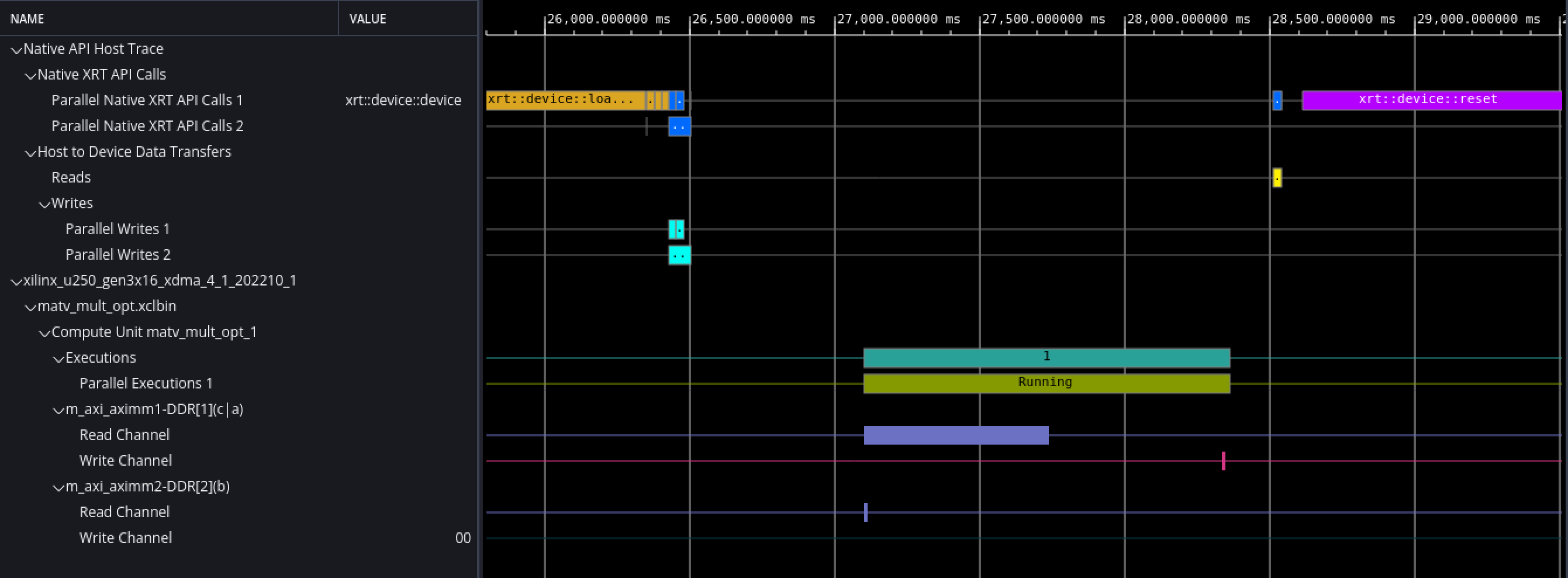
Task: Collapse m_axi_aximm2-DDR[2](b) node
Action: (58, 487)
